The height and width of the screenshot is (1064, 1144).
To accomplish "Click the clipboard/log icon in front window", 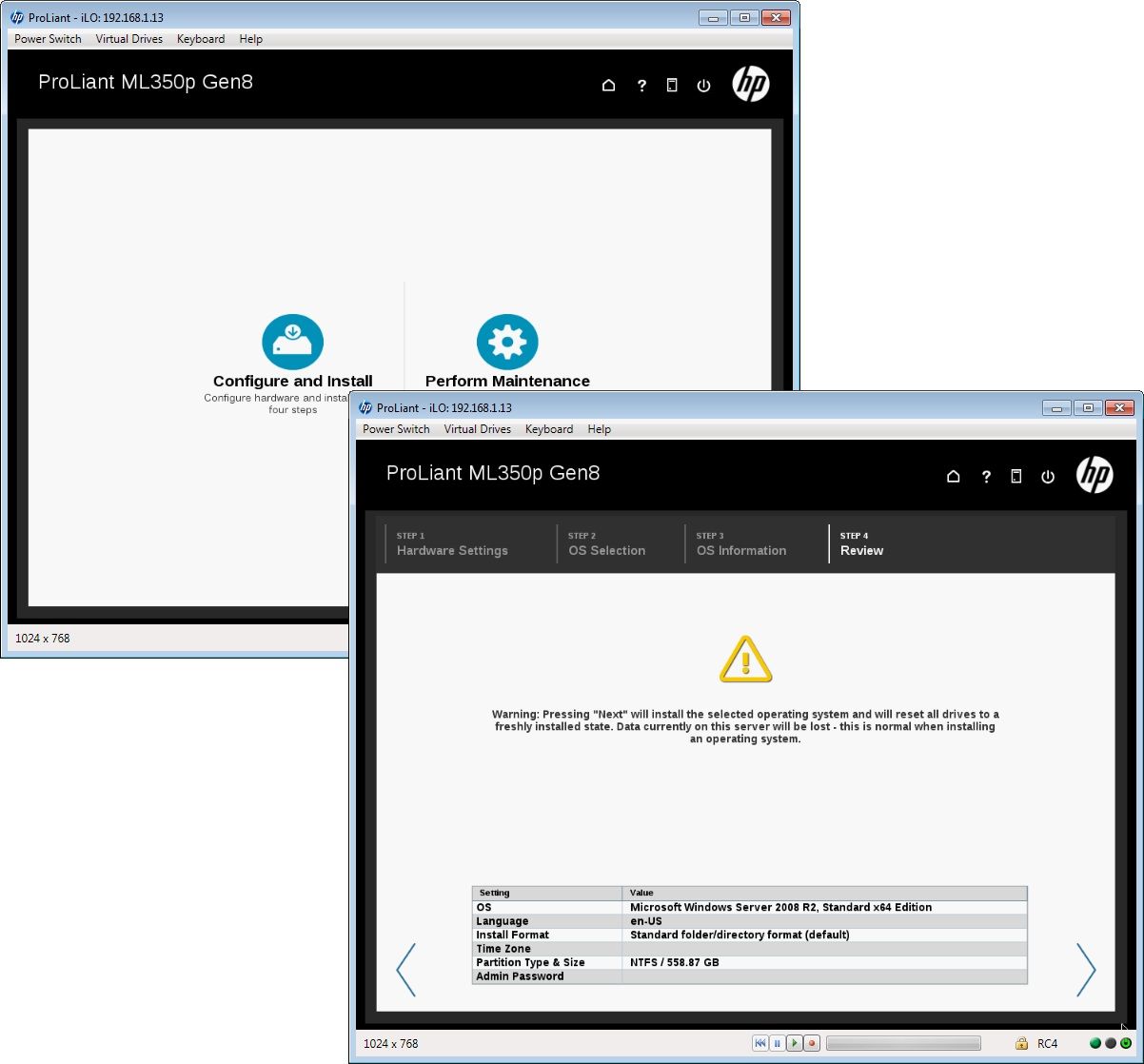I will click(1016, 477).
